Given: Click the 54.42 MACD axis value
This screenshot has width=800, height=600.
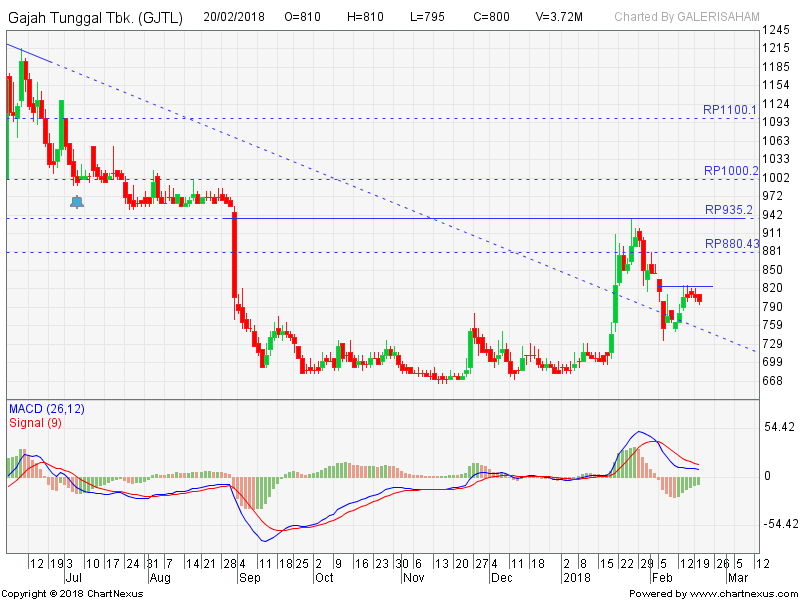Looking at the screenshot, I should pyautogui.click(x=778, y=427).
